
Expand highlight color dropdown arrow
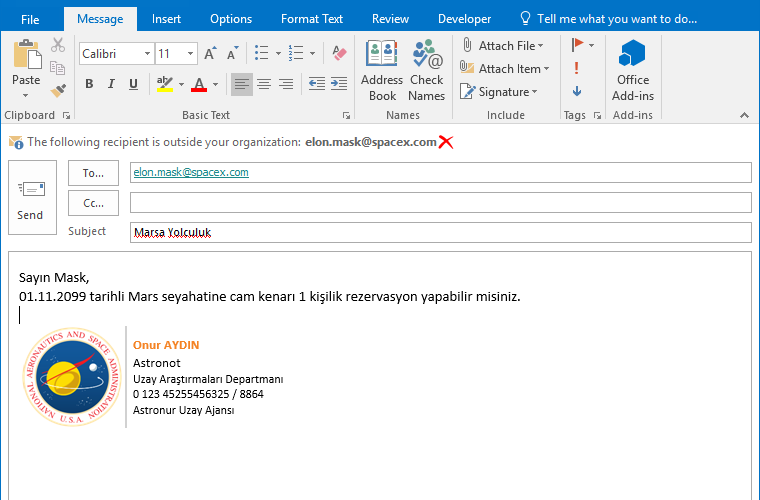pos(181,84)
